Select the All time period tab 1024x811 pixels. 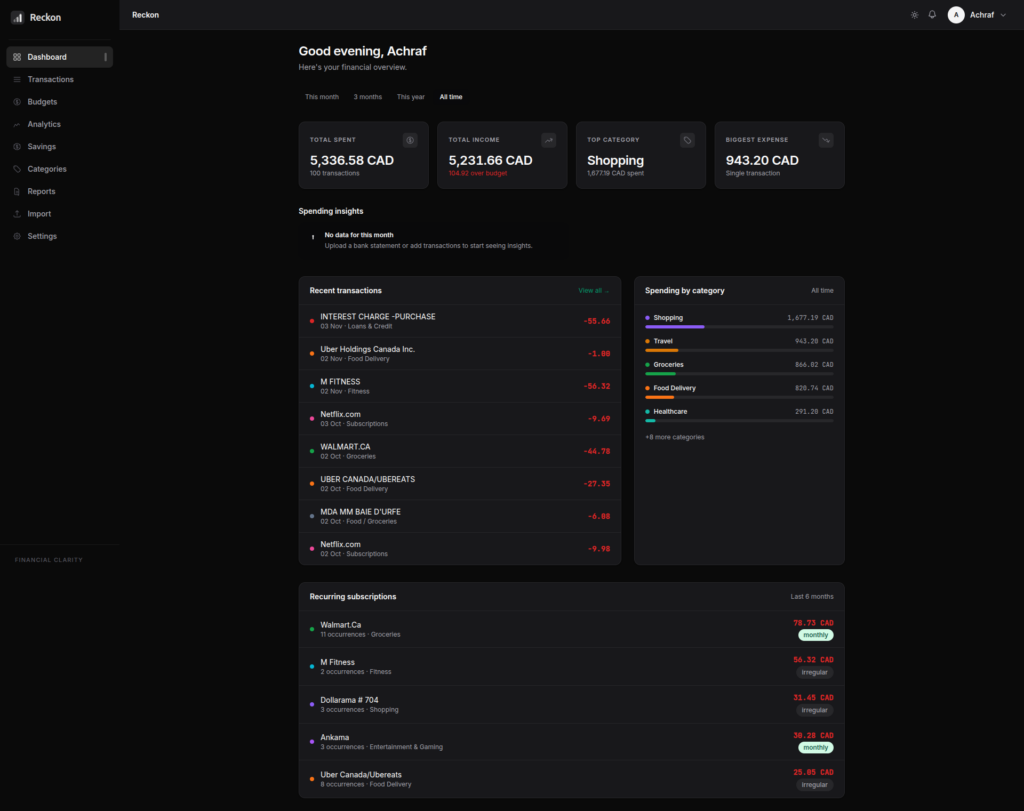[451, 97]
